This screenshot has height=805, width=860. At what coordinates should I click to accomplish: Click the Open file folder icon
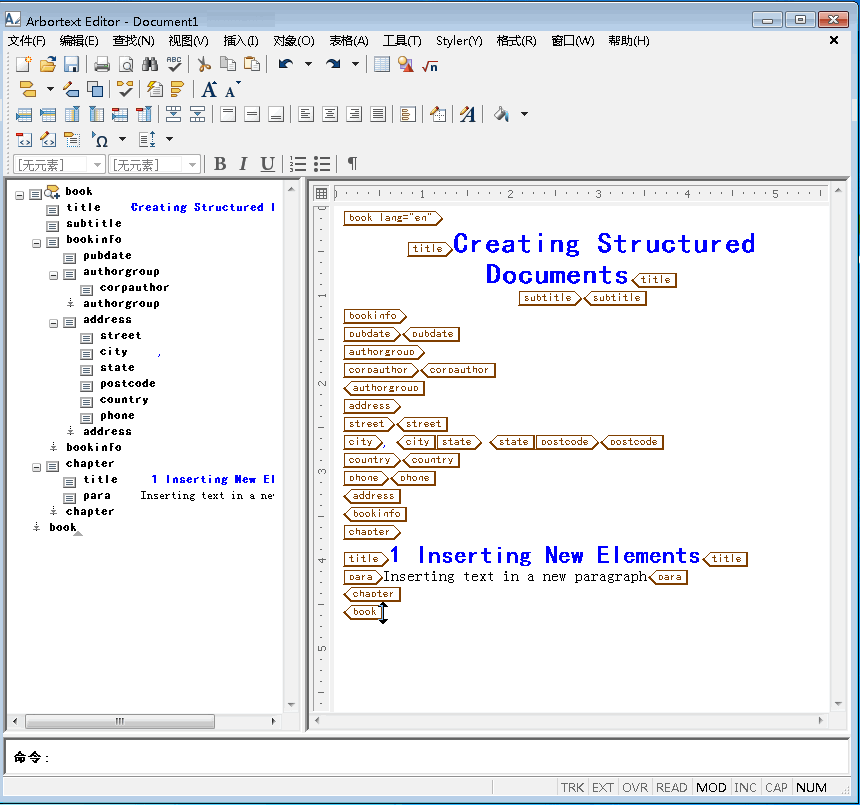(x=48, y=65)
